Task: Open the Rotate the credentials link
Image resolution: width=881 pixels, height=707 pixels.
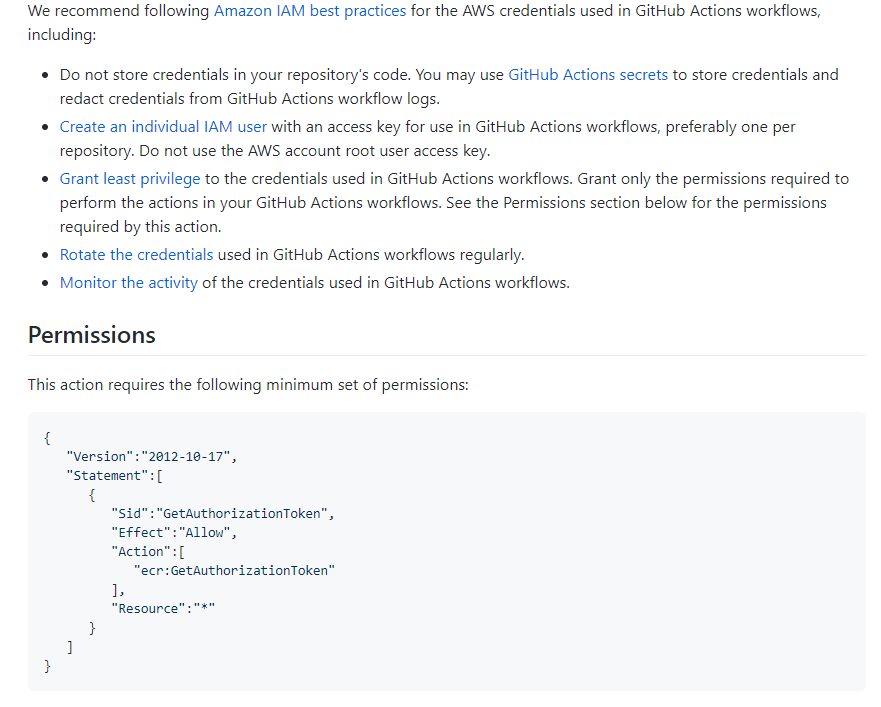Action: [x=136, y=254]
